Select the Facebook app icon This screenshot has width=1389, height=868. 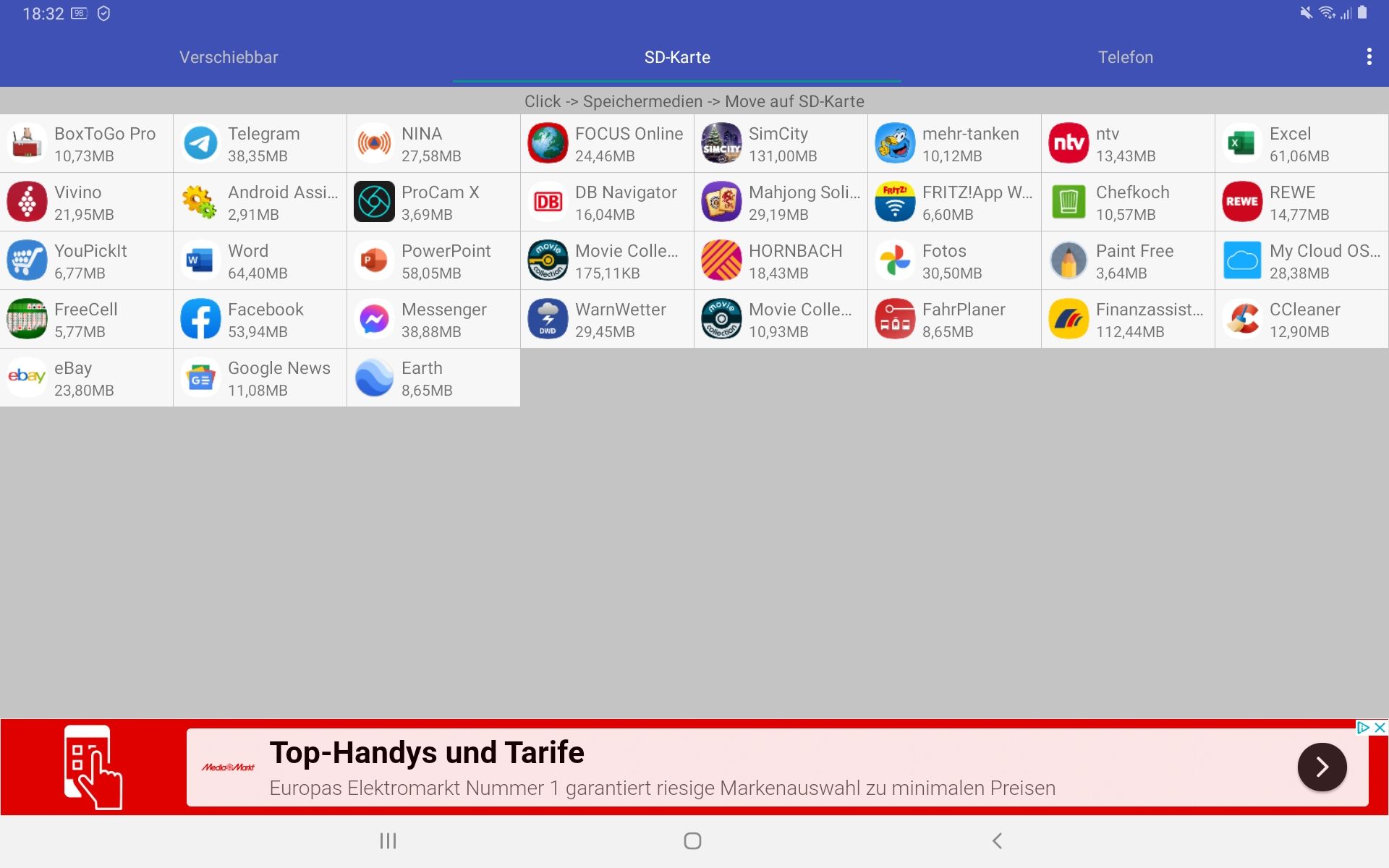200,319
